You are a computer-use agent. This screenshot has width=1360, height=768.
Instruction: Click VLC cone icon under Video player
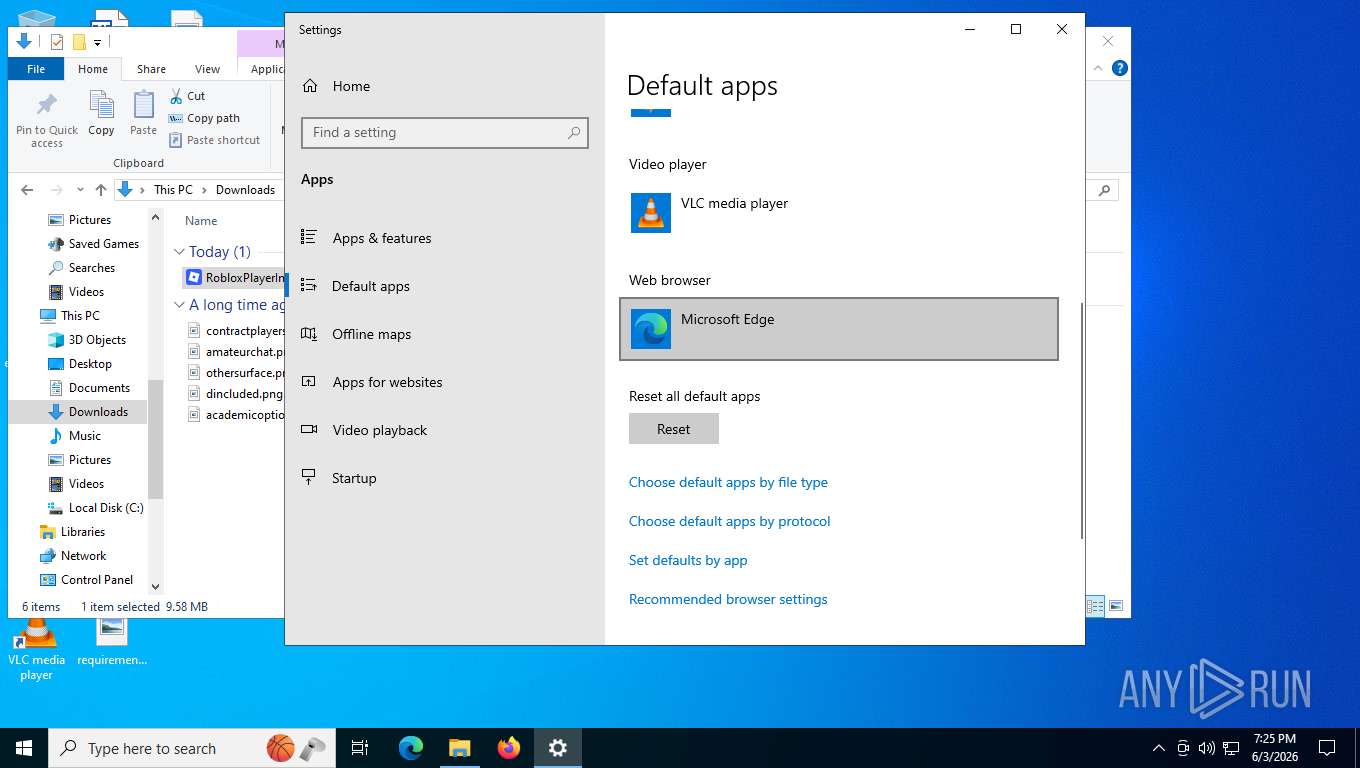pos(651,213)
